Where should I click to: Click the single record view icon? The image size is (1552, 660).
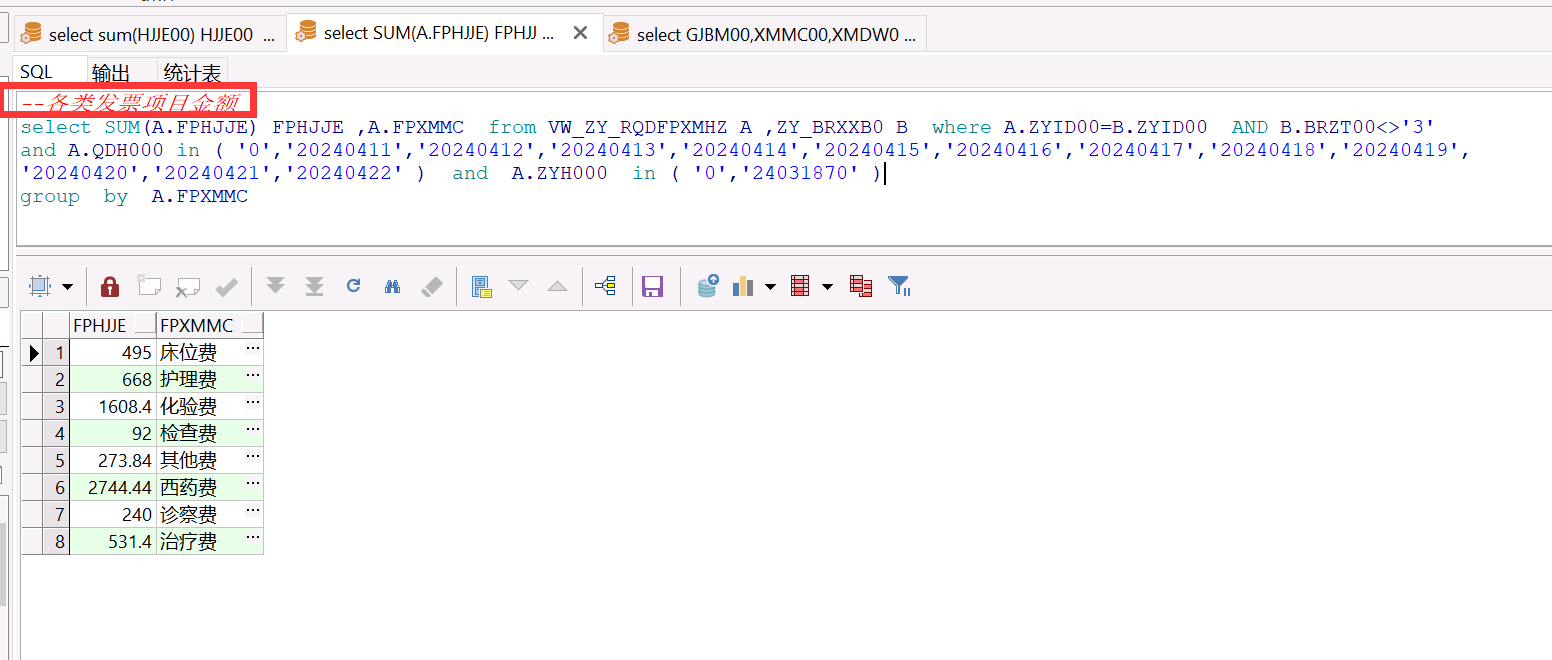pyautogui.click(x=482, y=286)
